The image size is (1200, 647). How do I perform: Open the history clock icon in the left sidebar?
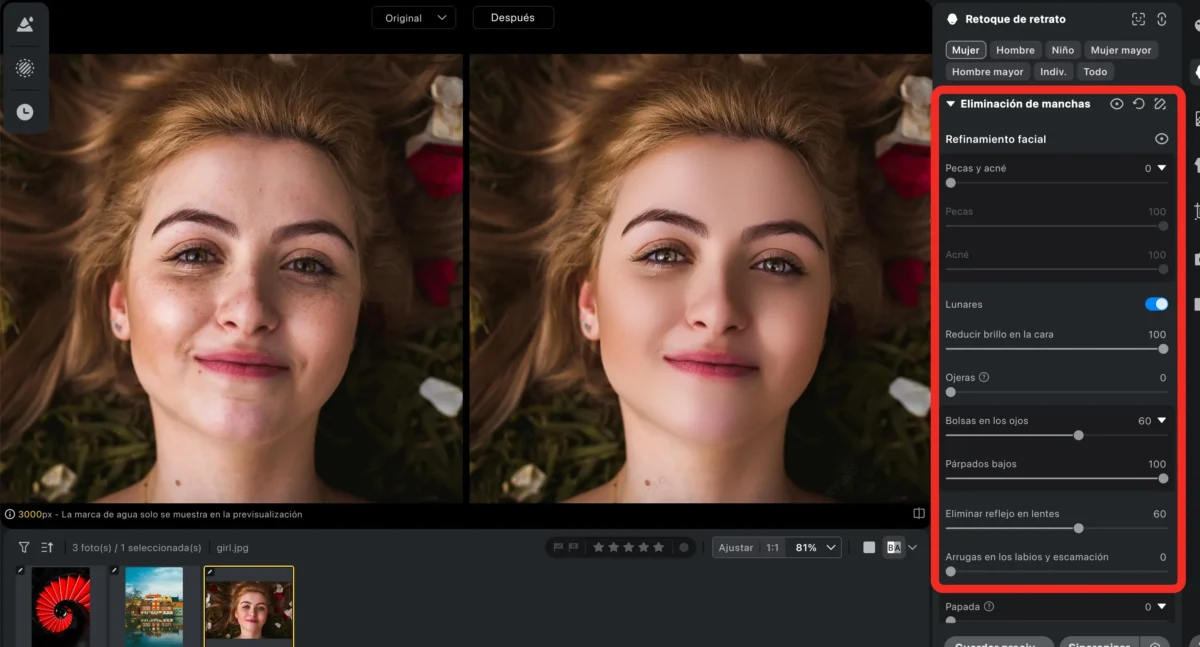click(x=25, y=112)
